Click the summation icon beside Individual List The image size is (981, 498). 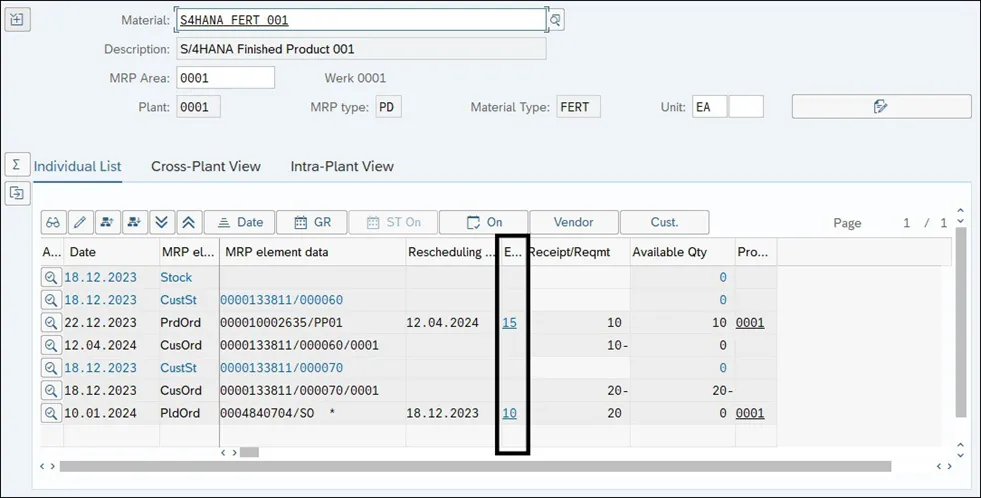tap(17, 165)
